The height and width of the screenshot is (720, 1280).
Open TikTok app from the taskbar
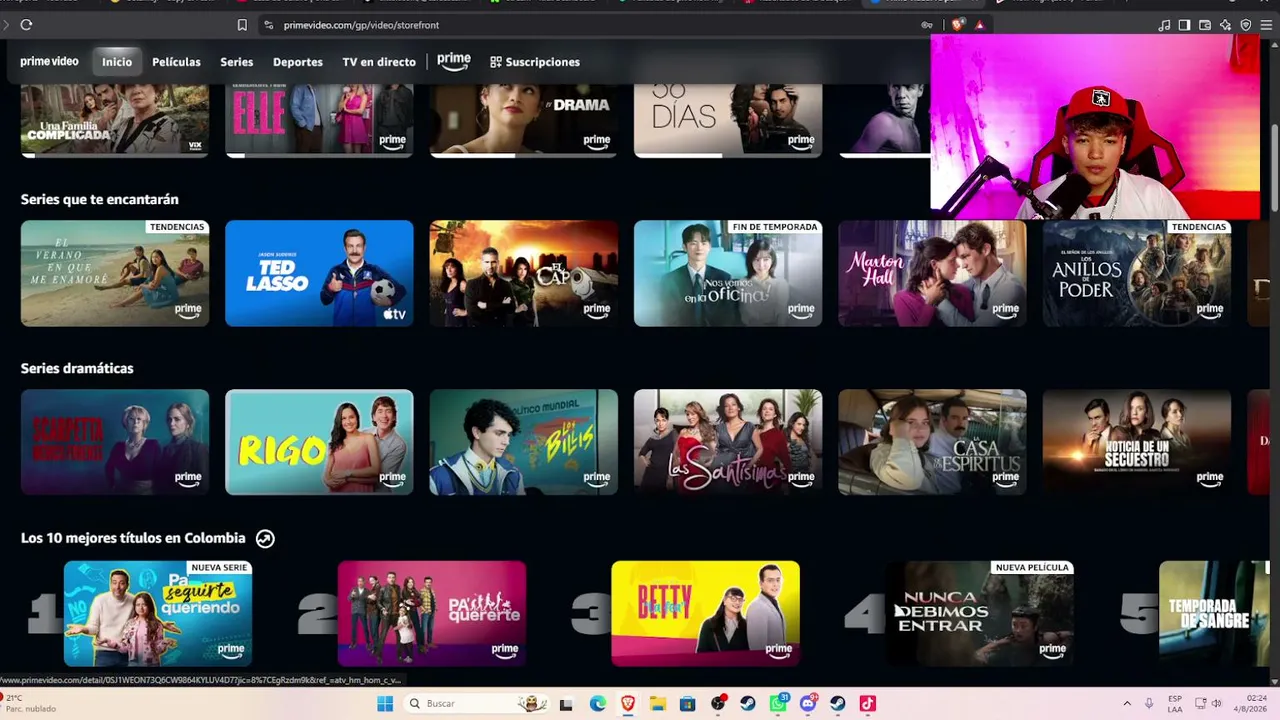pyautogui.click(x=868, y=704)
